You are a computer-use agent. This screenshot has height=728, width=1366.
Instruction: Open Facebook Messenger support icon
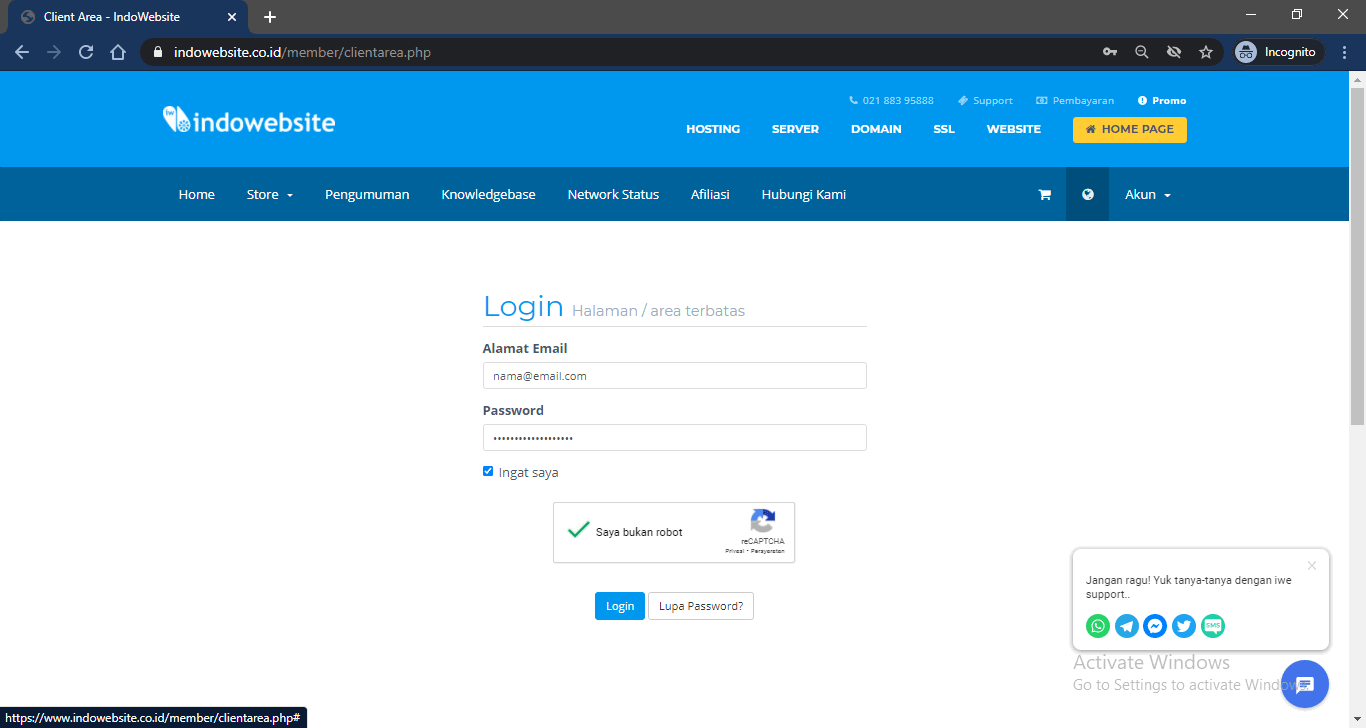(x=1155, y=626)
